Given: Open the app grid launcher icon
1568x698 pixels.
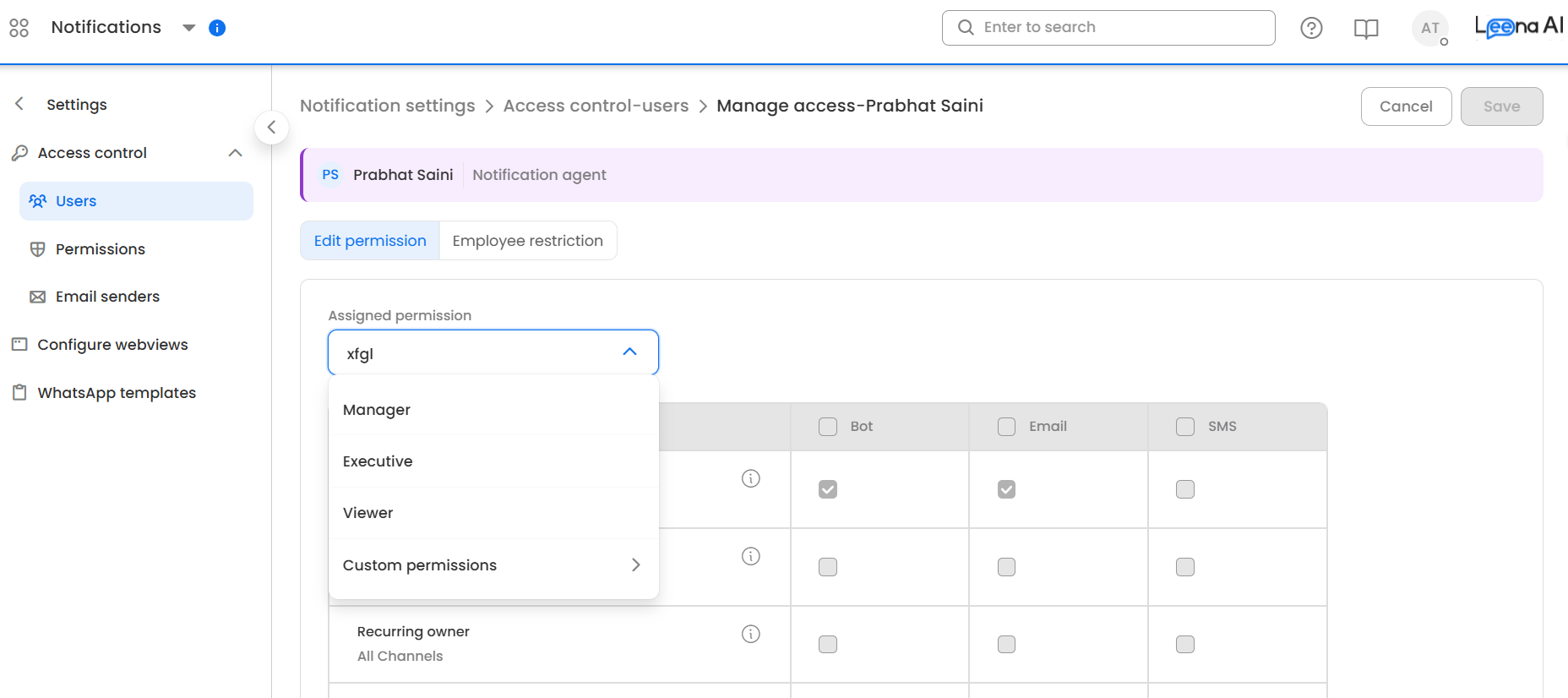Looking at the screenshot, I should [x=19, y=28].
